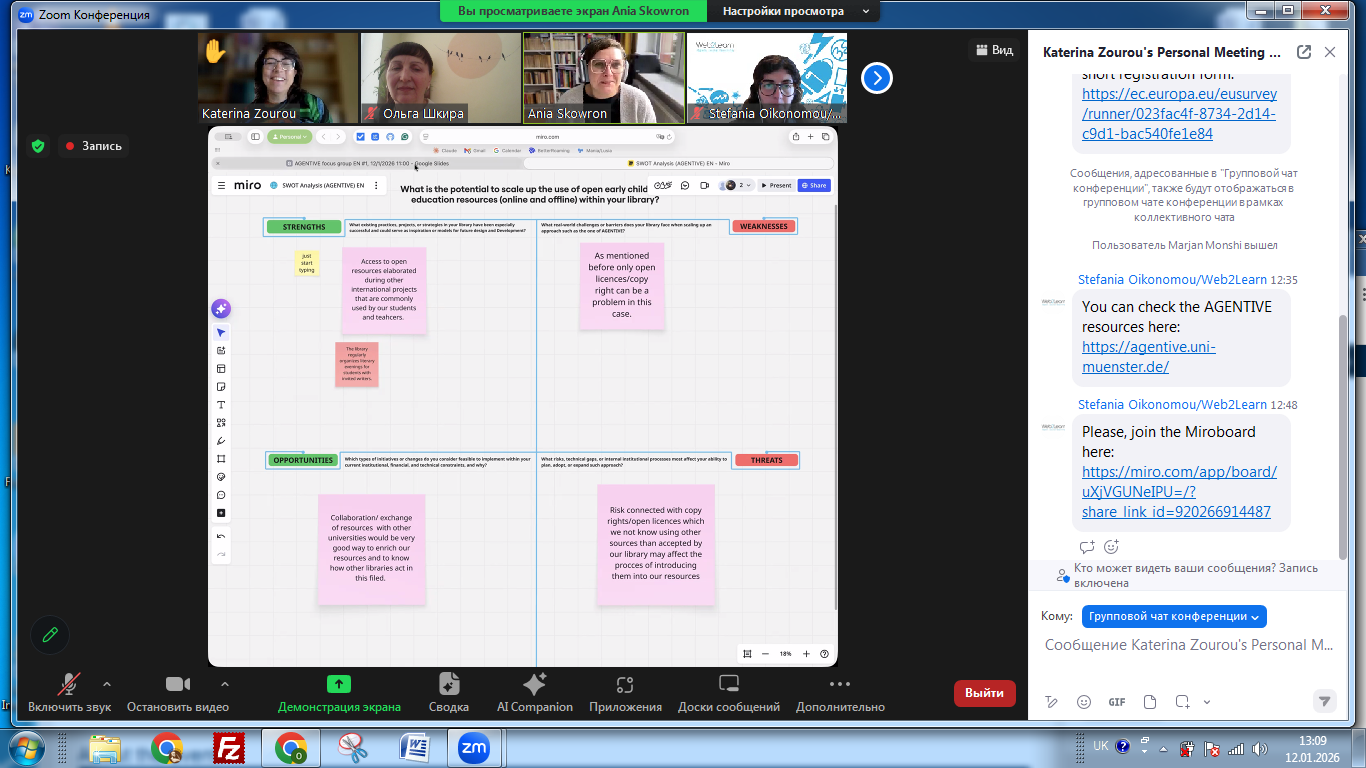Open the Кому recipient dropdown

tap(1174, 616)
